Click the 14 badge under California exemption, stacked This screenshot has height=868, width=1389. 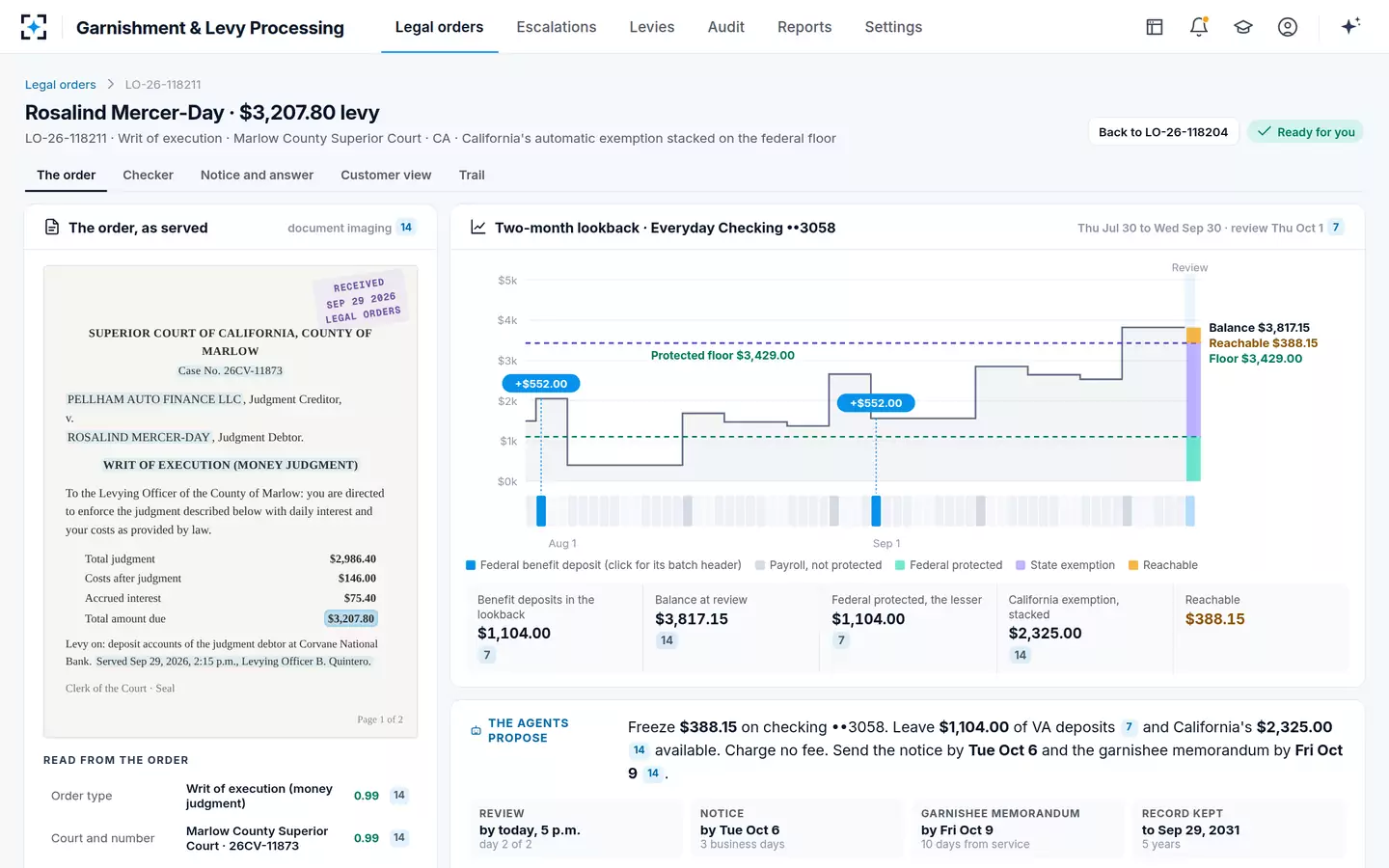1021,656
